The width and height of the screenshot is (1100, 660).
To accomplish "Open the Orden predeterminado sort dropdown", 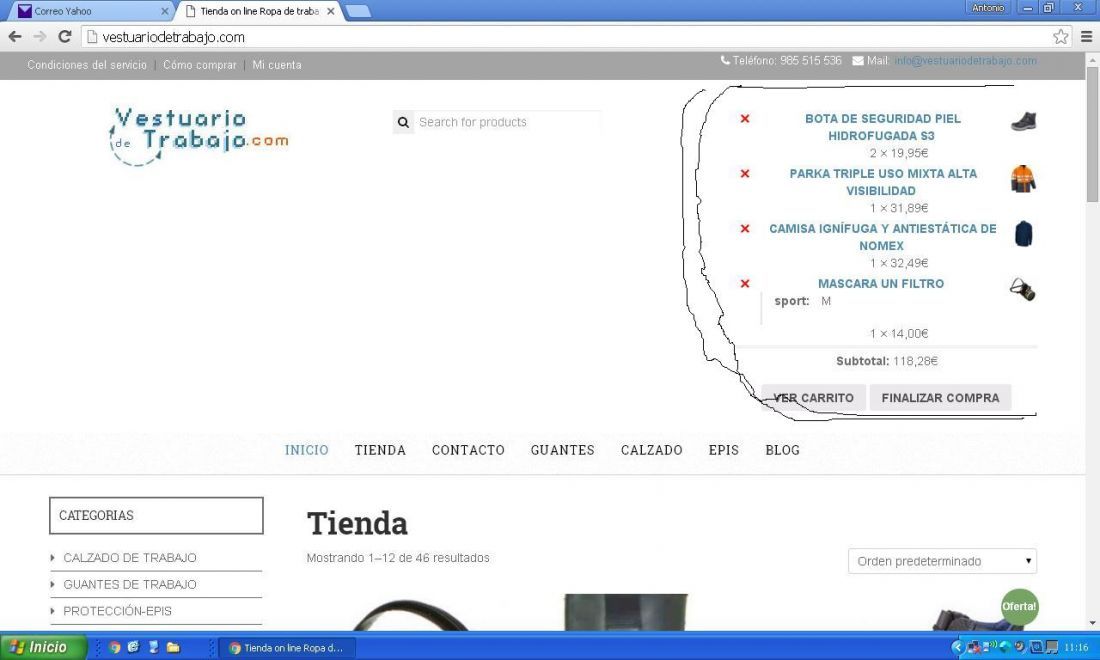I will pyautogui.click(x=942, y=561).
